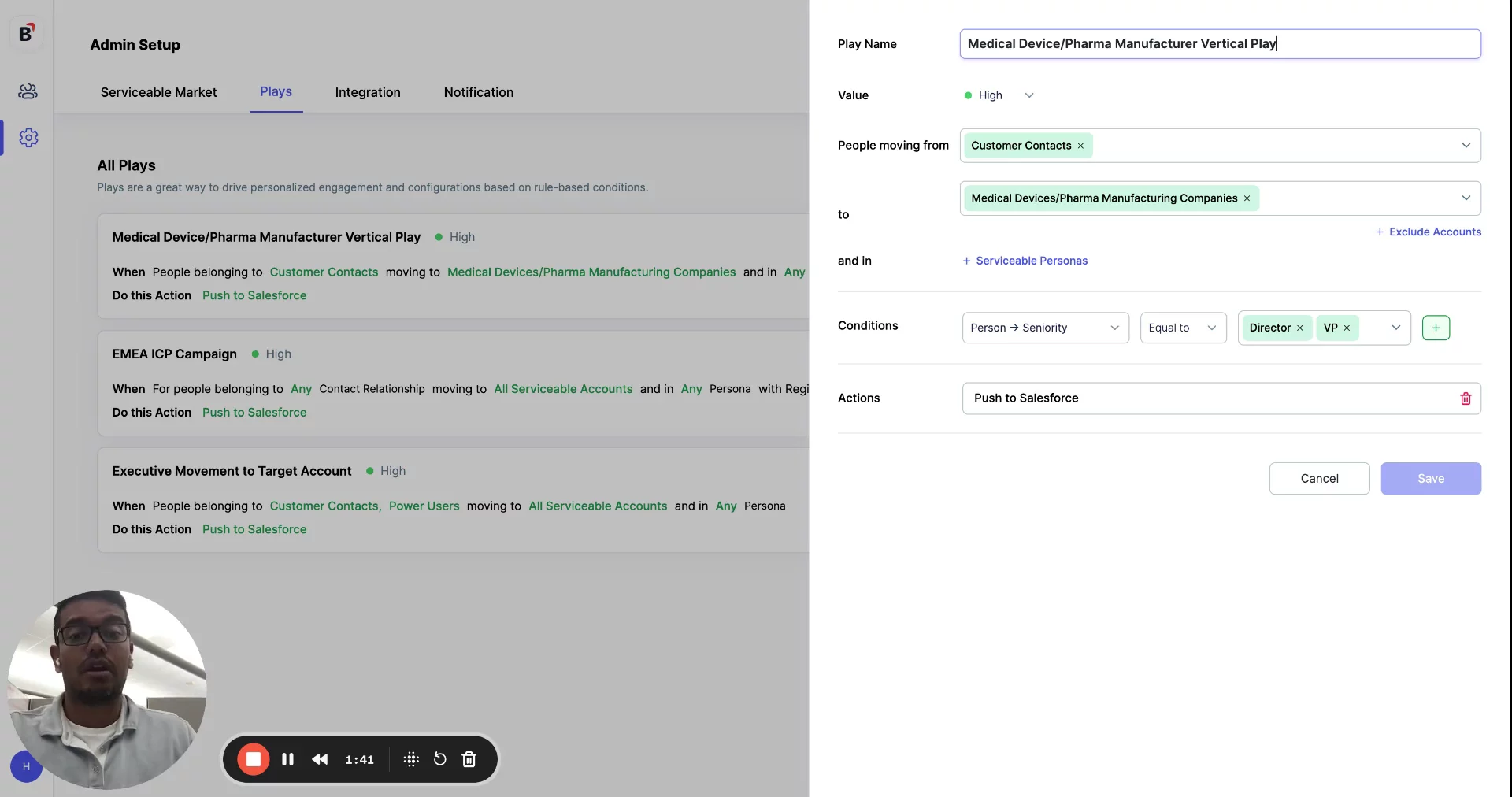Viewport: 1512px width, 797px height.
Task: Click the Save button
Action: 1430,478
